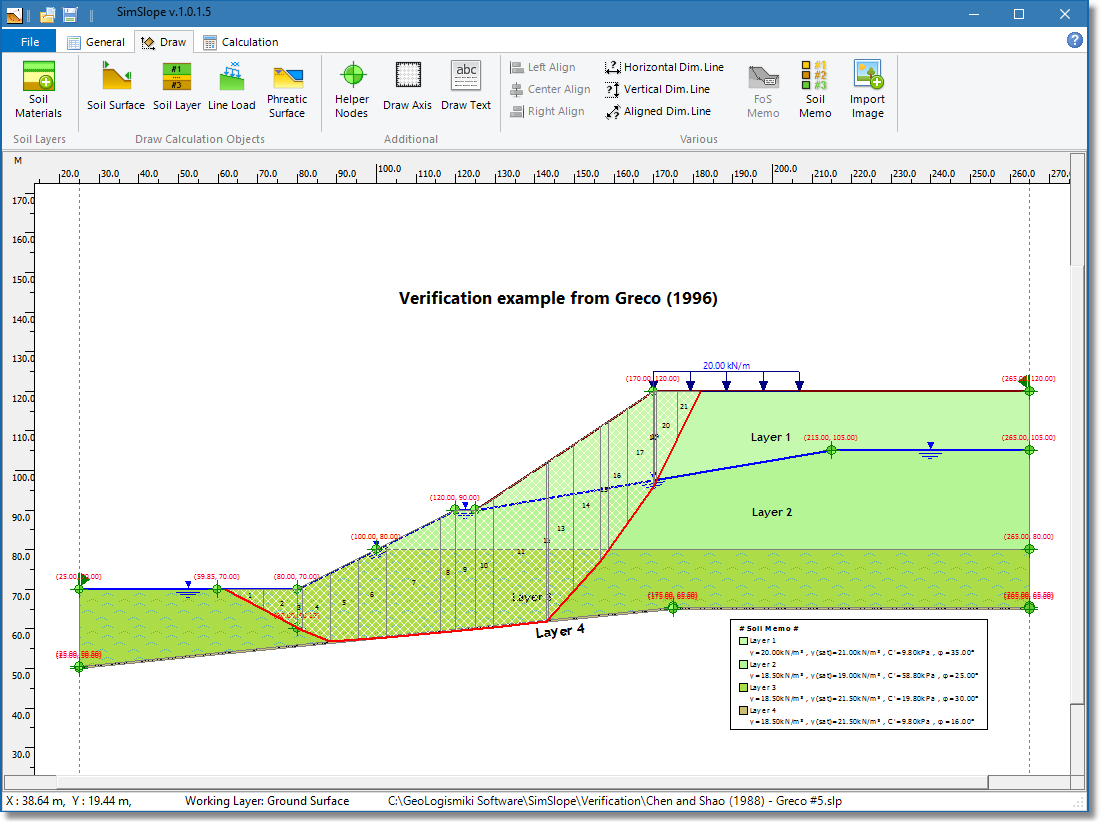Pick the Aligned Dim. Line tool

[665, 111]
